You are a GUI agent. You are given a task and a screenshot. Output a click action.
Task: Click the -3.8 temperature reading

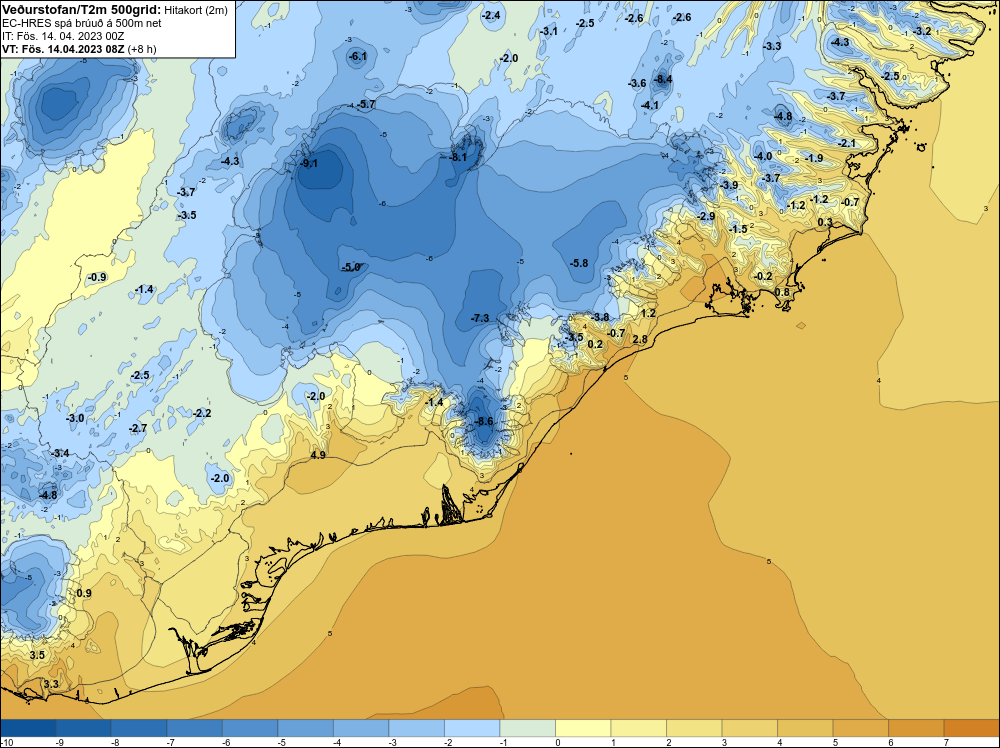(599, 317)
